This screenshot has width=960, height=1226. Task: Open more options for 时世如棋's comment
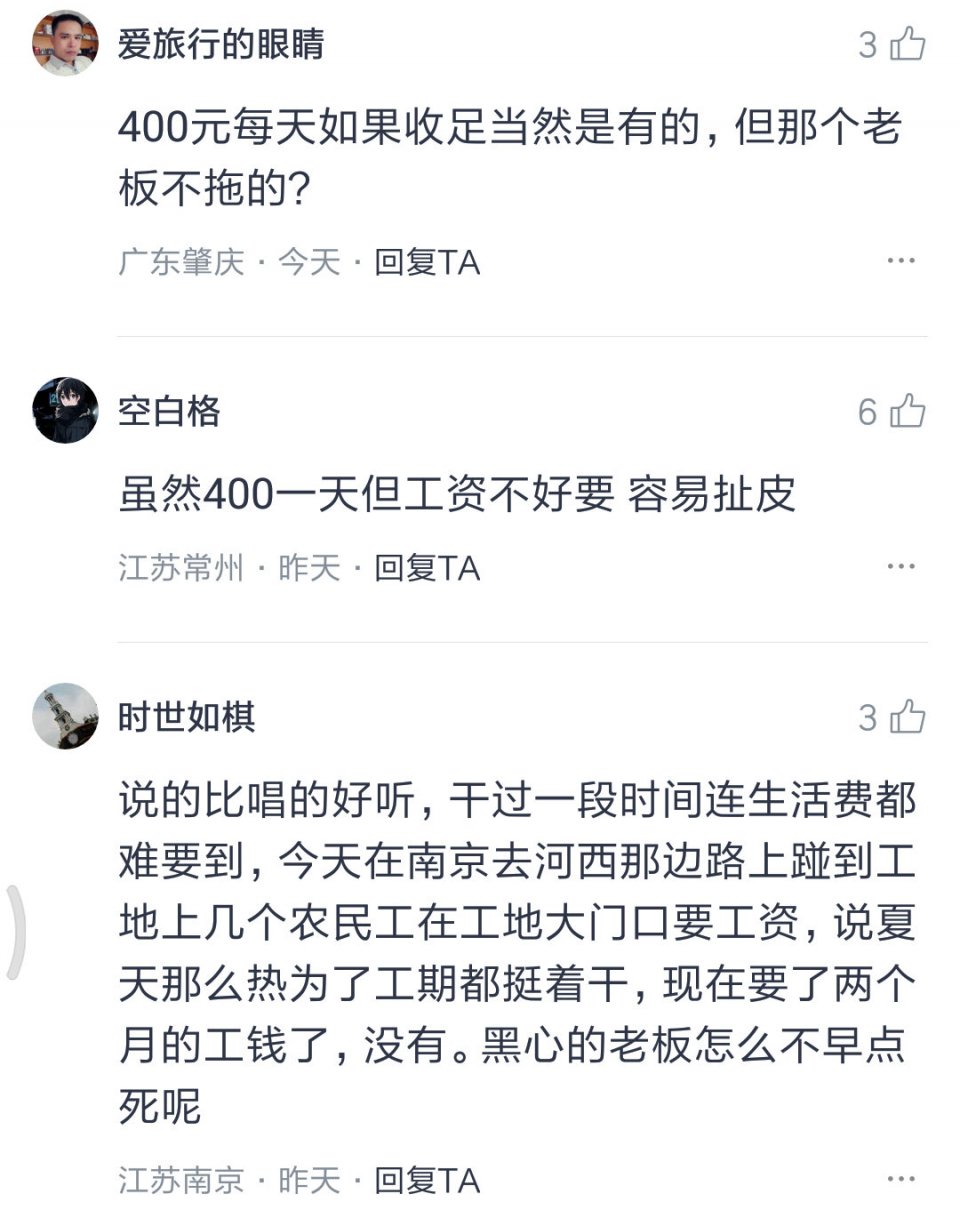click(900, 1180)
